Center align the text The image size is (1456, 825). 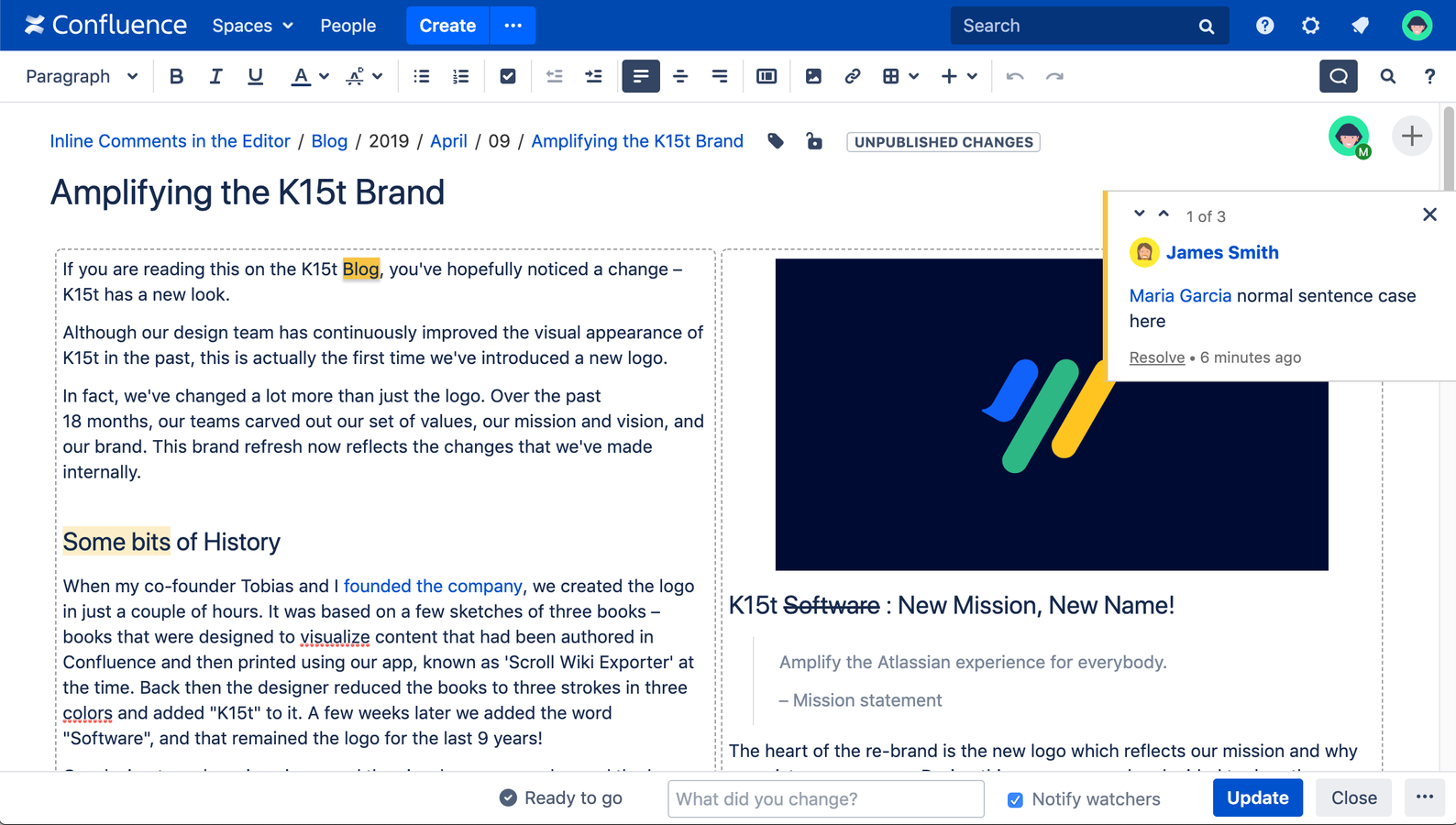click(x=680, y=76)
